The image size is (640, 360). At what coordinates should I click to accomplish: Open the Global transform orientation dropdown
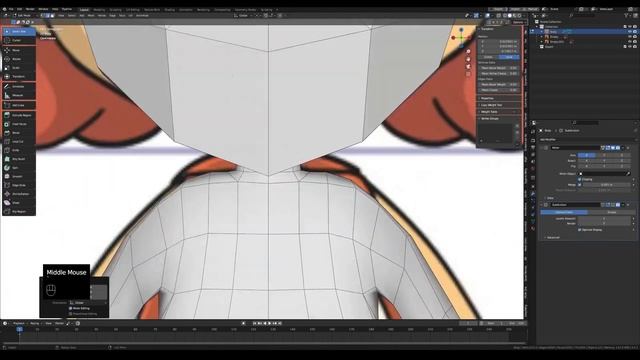(x=243, y=16)
